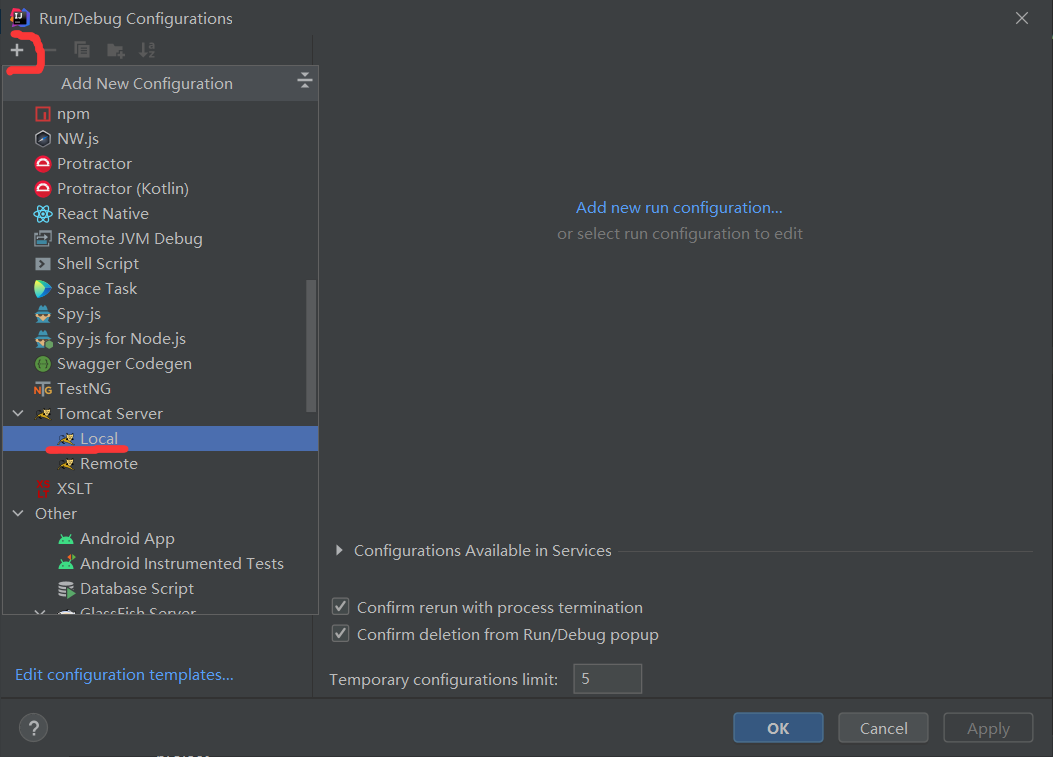Image resolution: width=1053 pixels, height=757 pixels.
Task: Open Edit configuration templates link
Action: click(124, 674)
